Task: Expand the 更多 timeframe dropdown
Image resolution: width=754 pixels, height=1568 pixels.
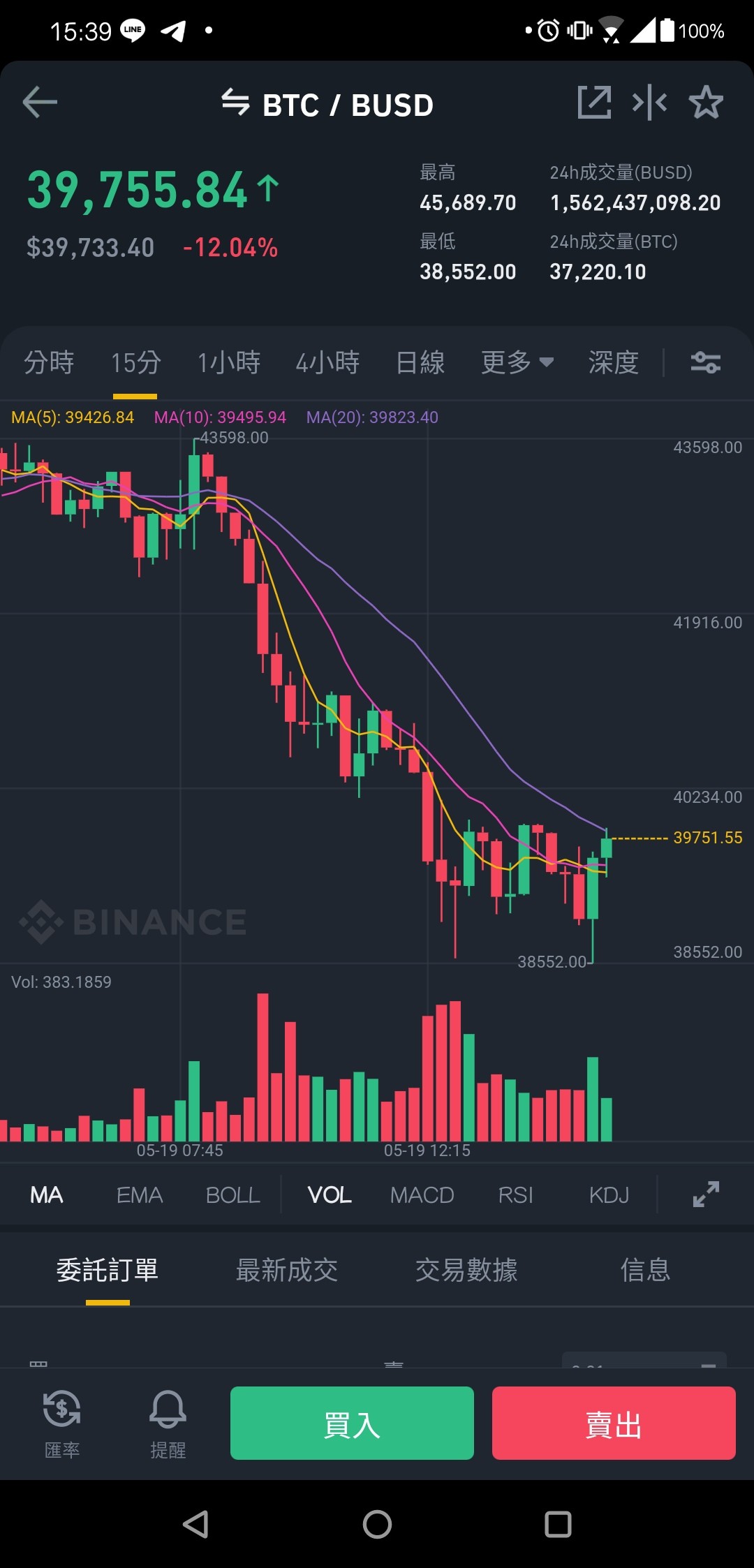Action: 517,362
